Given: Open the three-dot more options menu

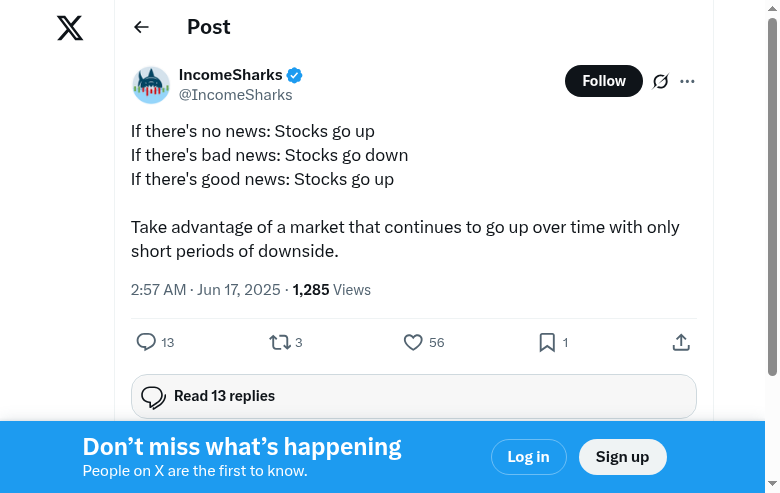Looking at the screenshot, I should click(687, 81).
